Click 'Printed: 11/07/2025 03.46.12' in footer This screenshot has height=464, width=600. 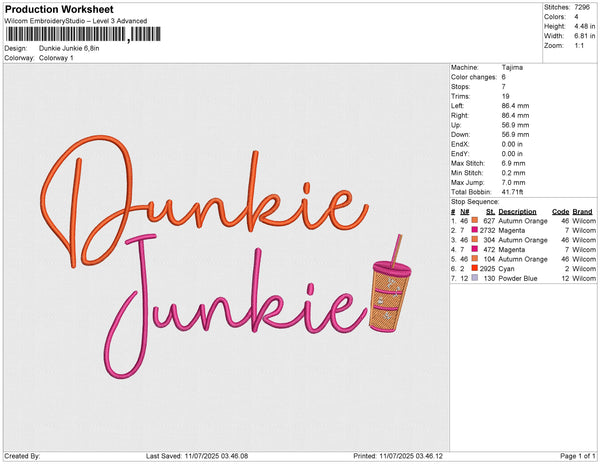click(x=398, y=456)
